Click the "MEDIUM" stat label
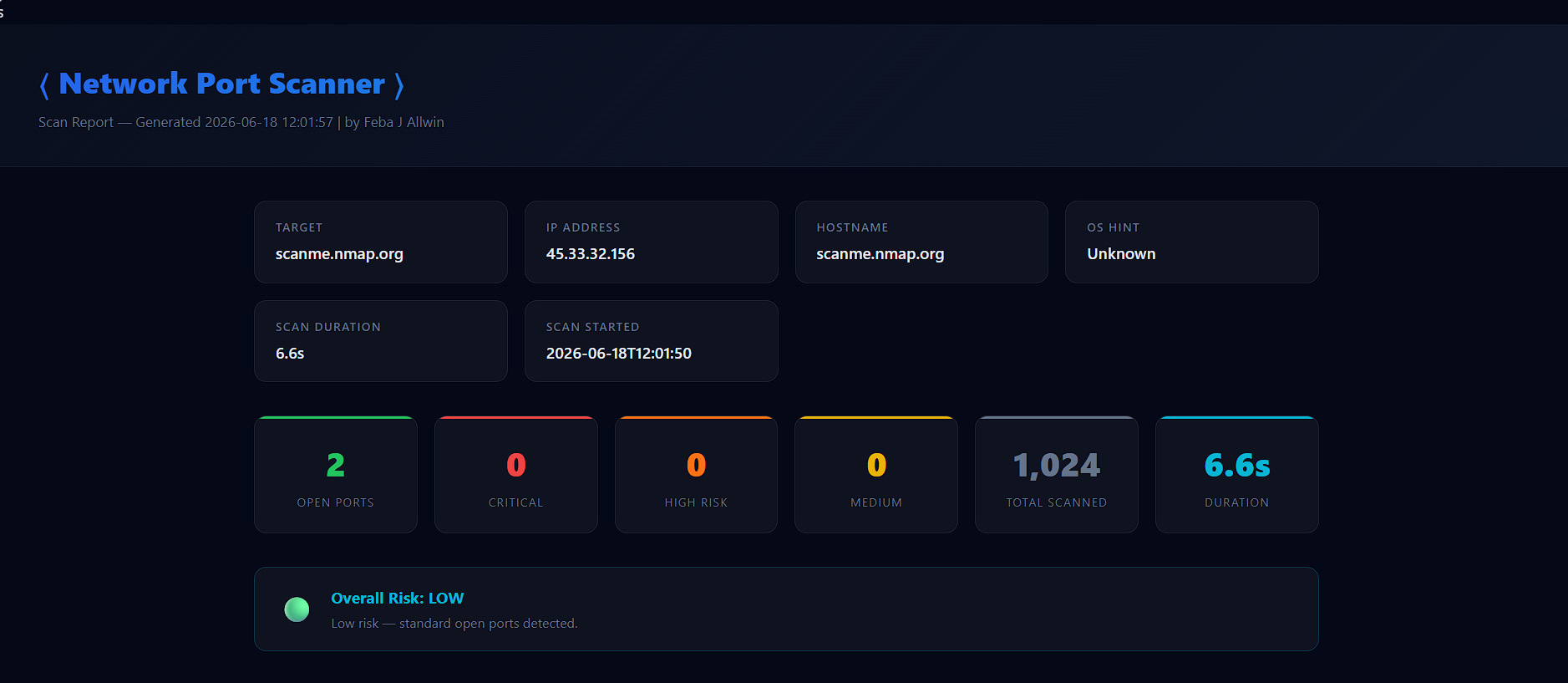The width and height of the screenshot is (1568, 683). [876, 502]
